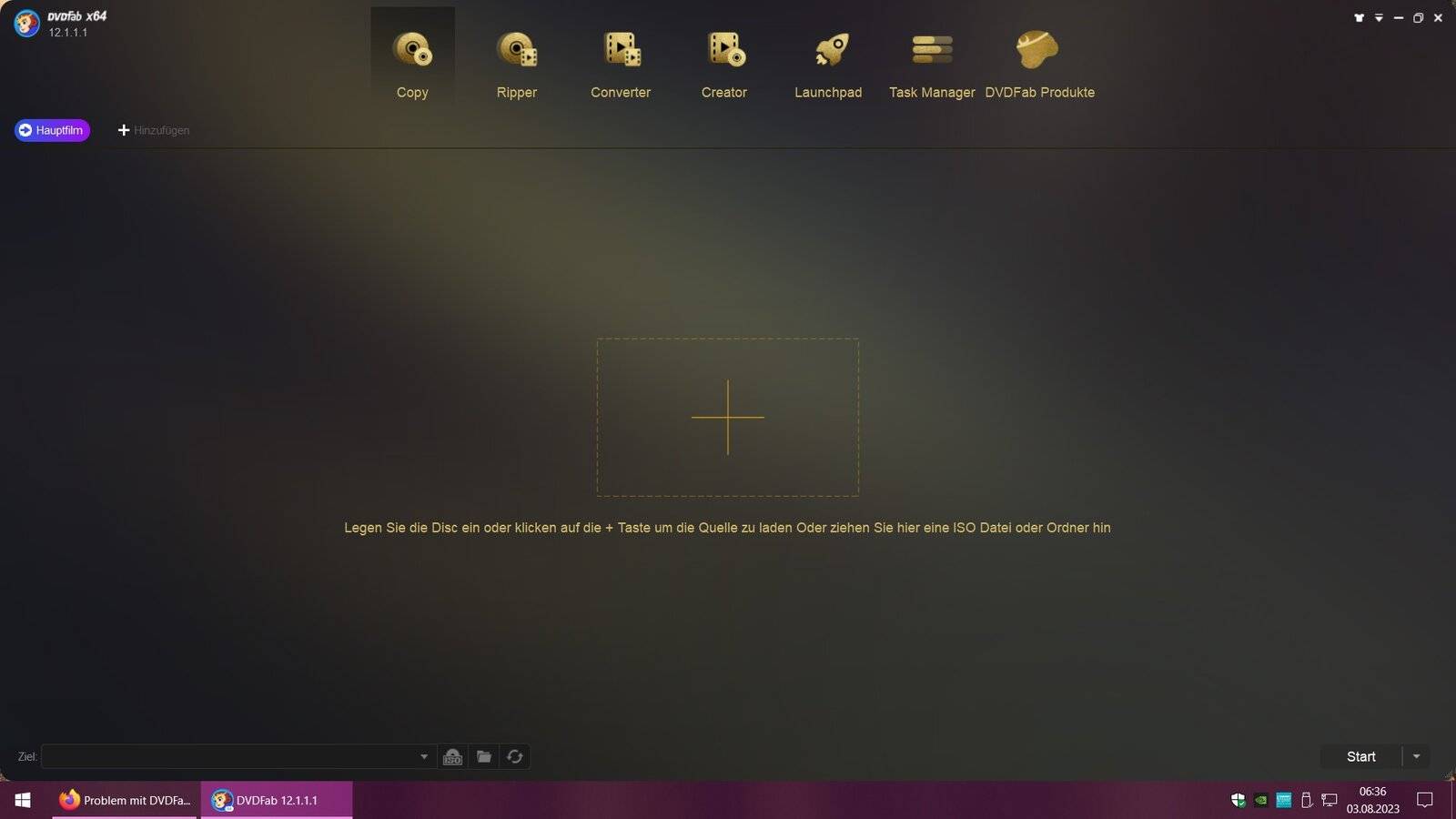The width and height of the screenshot is (1456, 819).
Task: Click the blue keyboard tray icon
Action: point(1284,800)
